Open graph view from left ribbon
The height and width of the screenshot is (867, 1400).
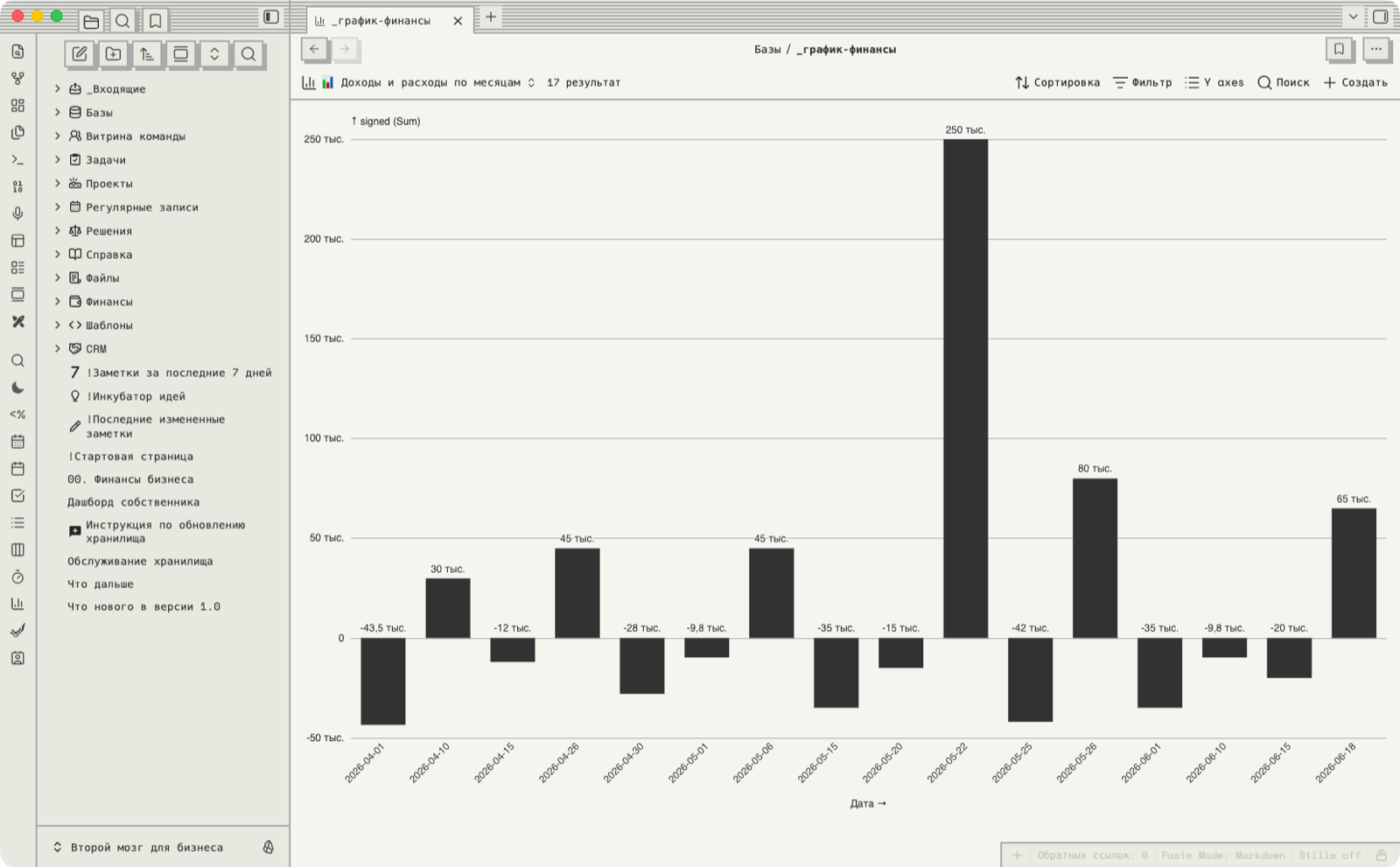coord(17,79)
